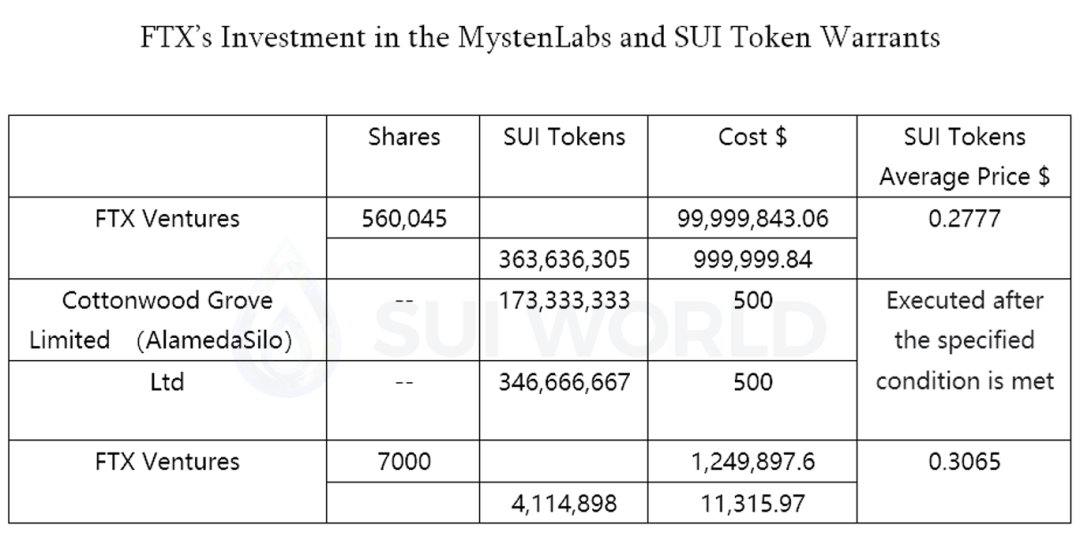The height and width of the screenshot is (533, 1080).
Task: Select the Shares column header
Action: point(404,137)
